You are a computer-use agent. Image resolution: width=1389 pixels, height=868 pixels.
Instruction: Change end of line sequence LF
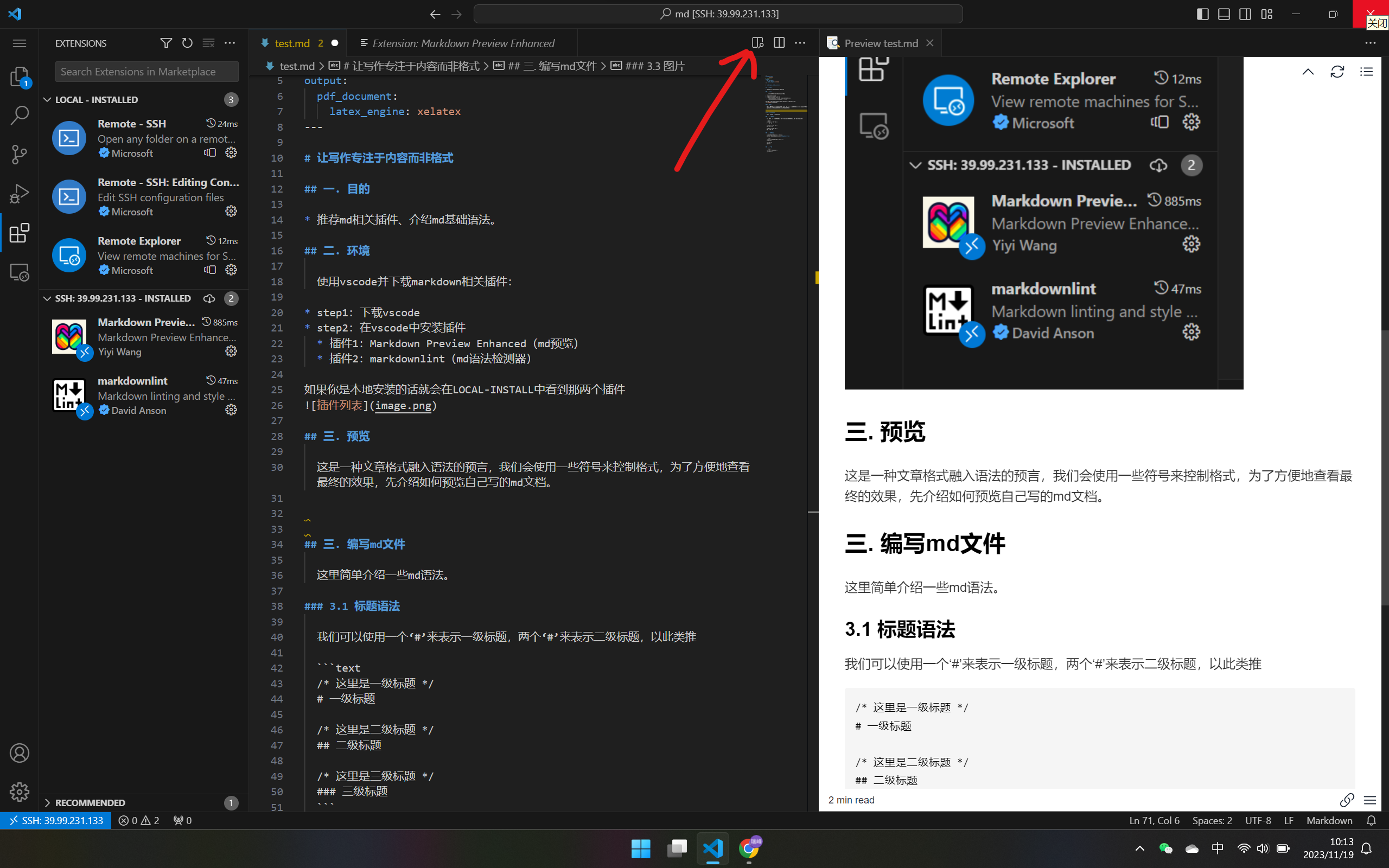pyautogui.click(x=1289, y=820)
